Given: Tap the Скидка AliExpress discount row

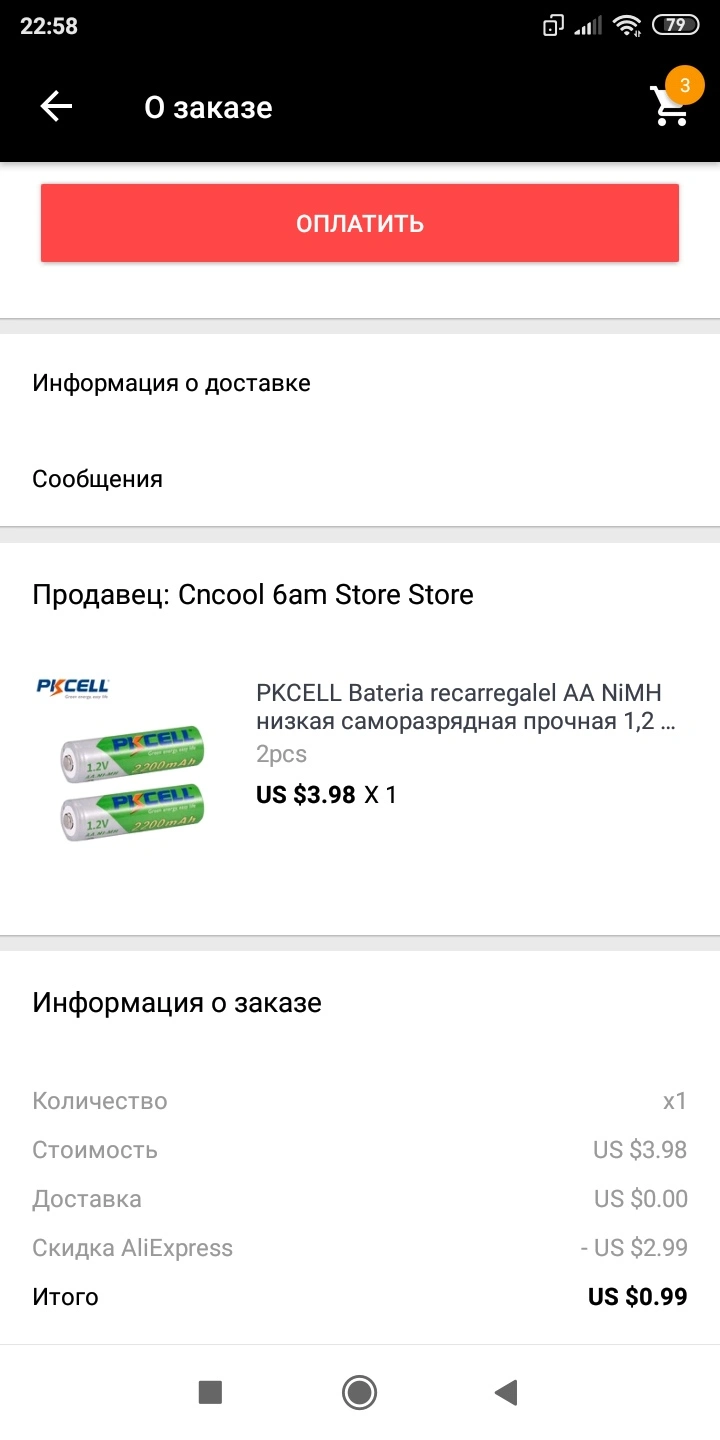Looking at the screenshot, I should tap(360, 1248).
